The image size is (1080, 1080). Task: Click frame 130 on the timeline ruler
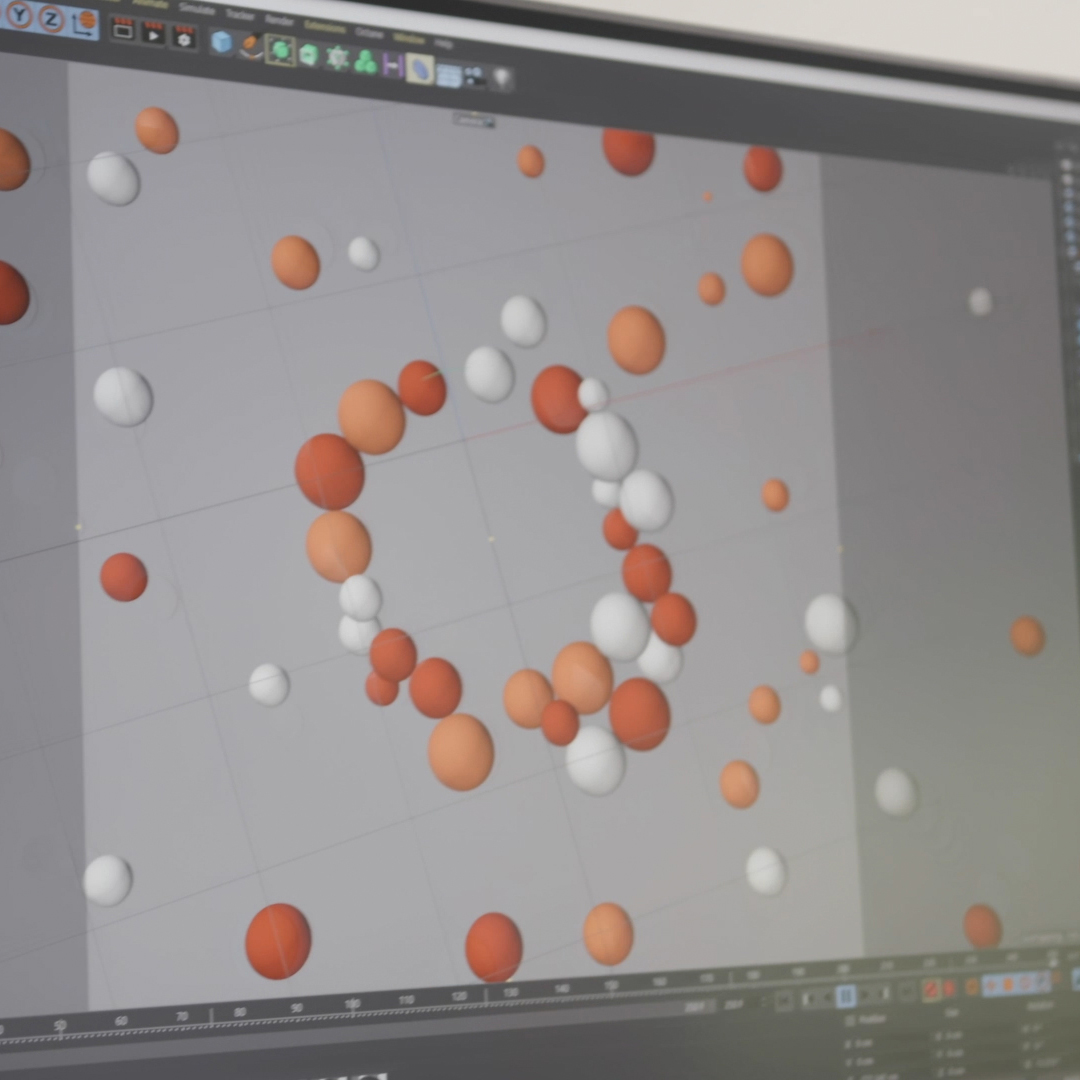click(510, 992)
